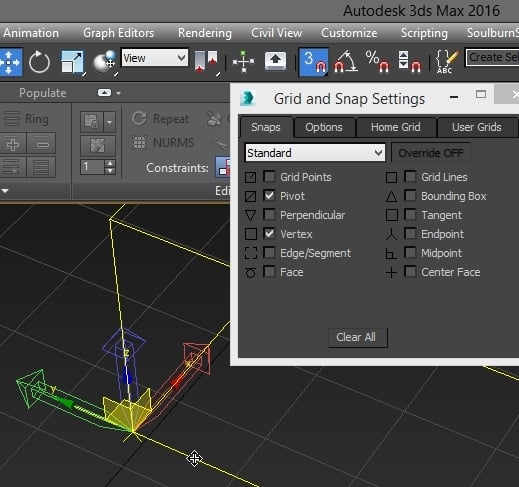Screen dimensions: 519x487
Task: Click the constraint icon beside Constraints label
Action: pos(224,167)
